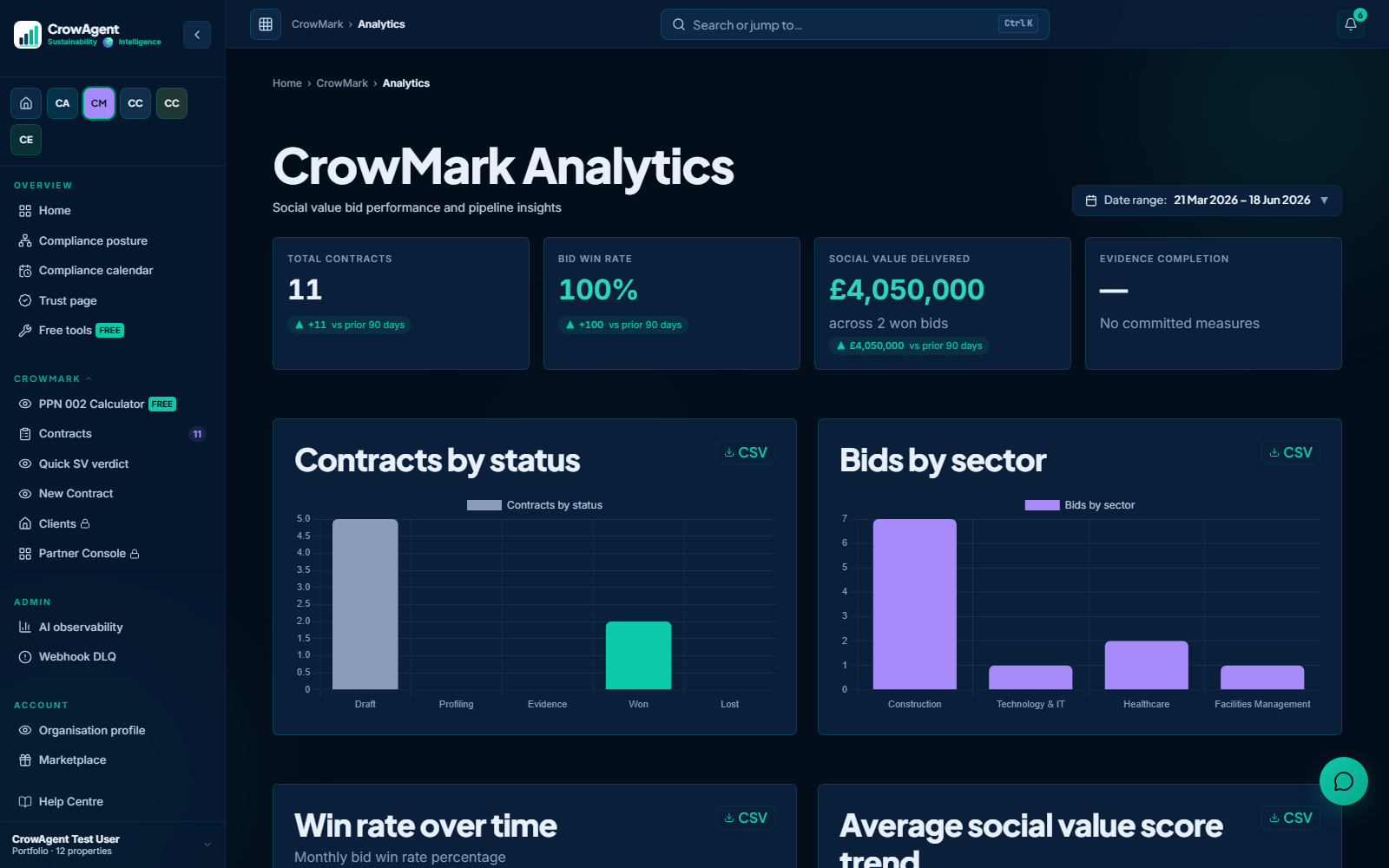The image size is (1389, 868).
Task: Open Organisation profile
Action: [x=111, y=730]
